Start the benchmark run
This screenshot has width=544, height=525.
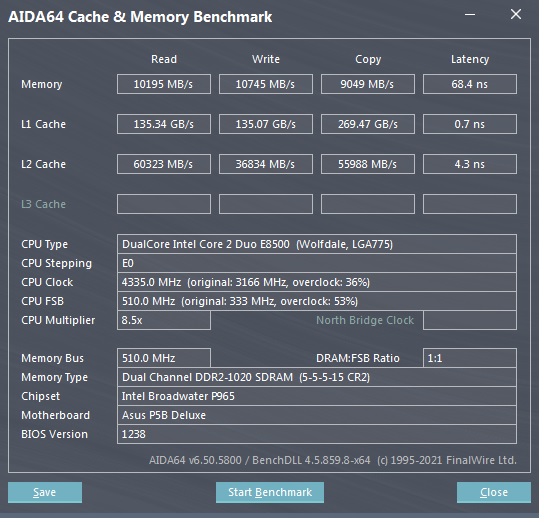270,492
